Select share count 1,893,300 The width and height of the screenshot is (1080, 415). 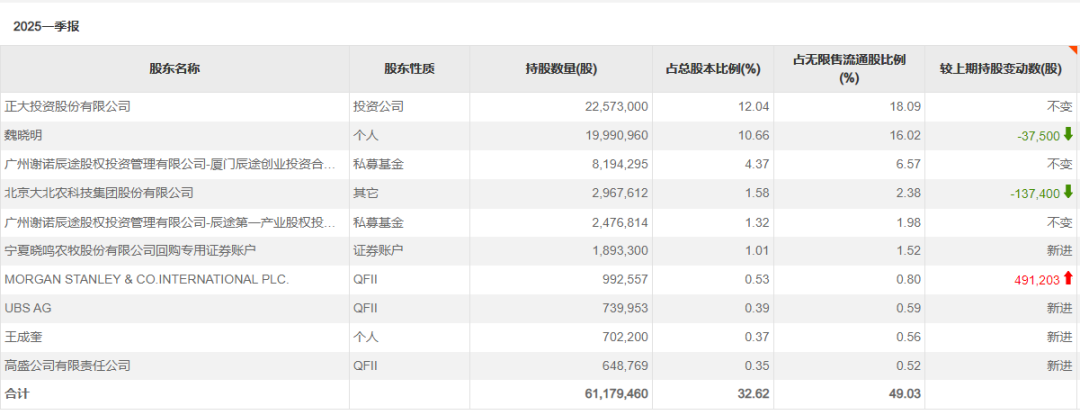pos(620,251)
